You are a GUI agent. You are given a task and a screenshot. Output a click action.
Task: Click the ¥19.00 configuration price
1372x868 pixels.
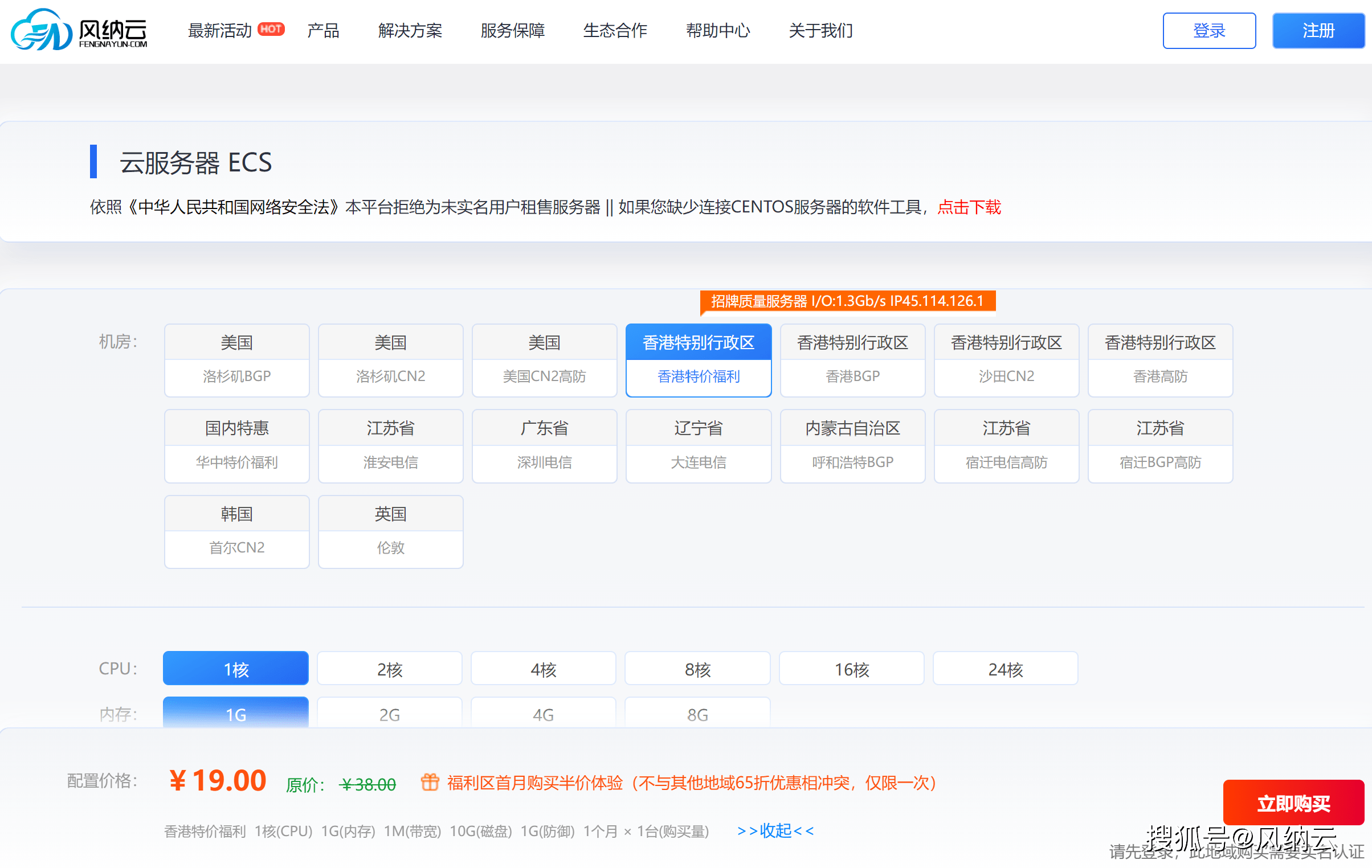pos(218,780)
